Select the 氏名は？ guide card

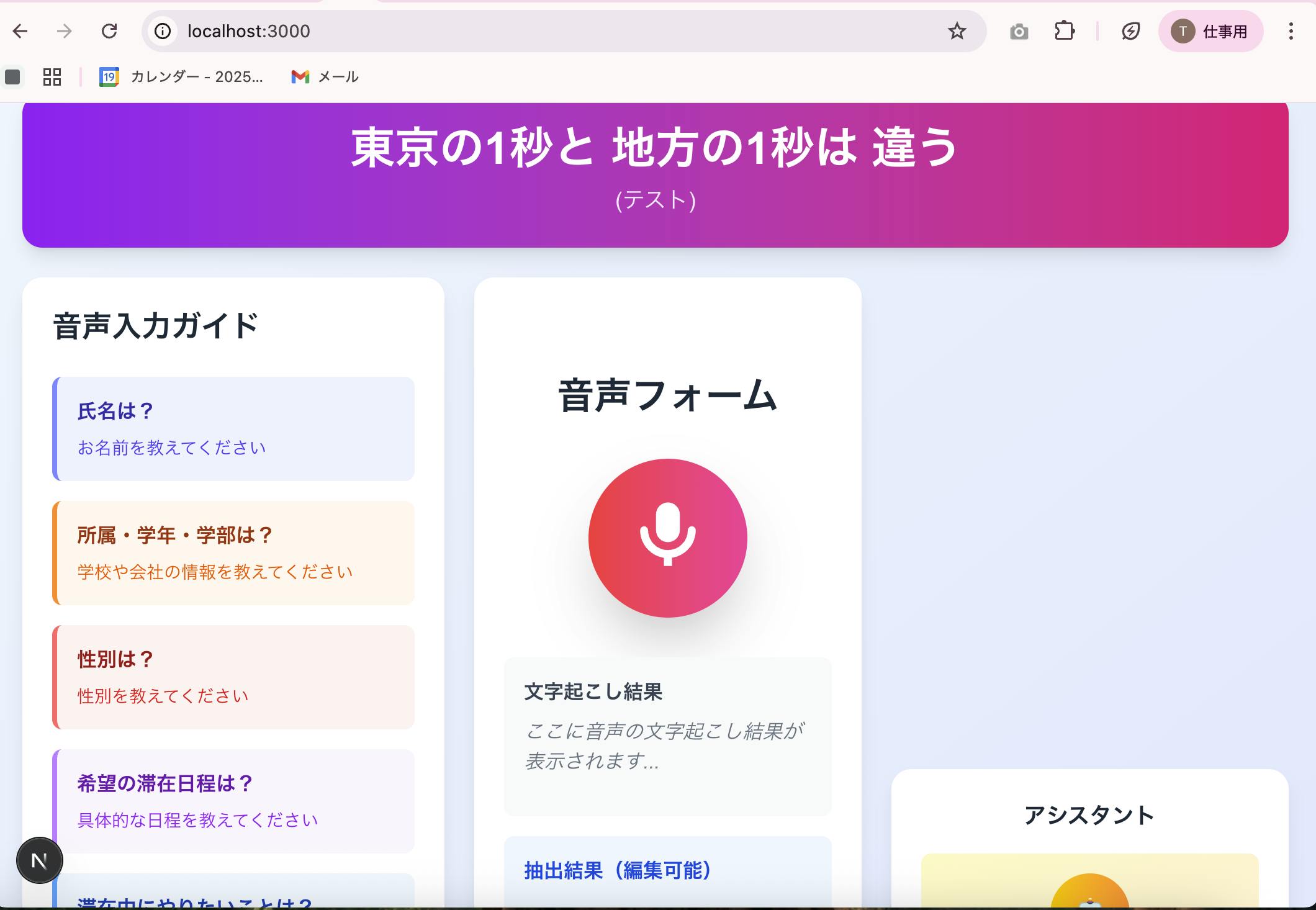pyautogui.click(x=233, y=428)
